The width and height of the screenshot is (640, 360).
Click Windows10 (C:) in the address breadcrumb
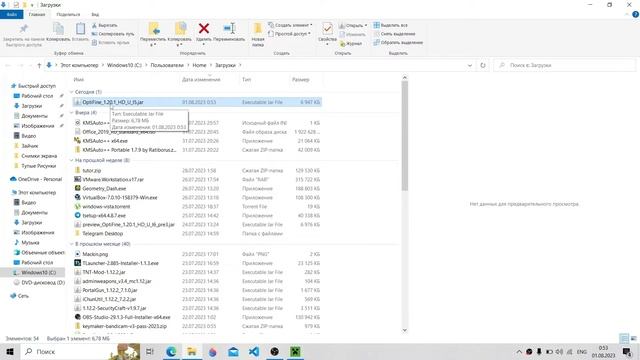(x=124, y=65)
